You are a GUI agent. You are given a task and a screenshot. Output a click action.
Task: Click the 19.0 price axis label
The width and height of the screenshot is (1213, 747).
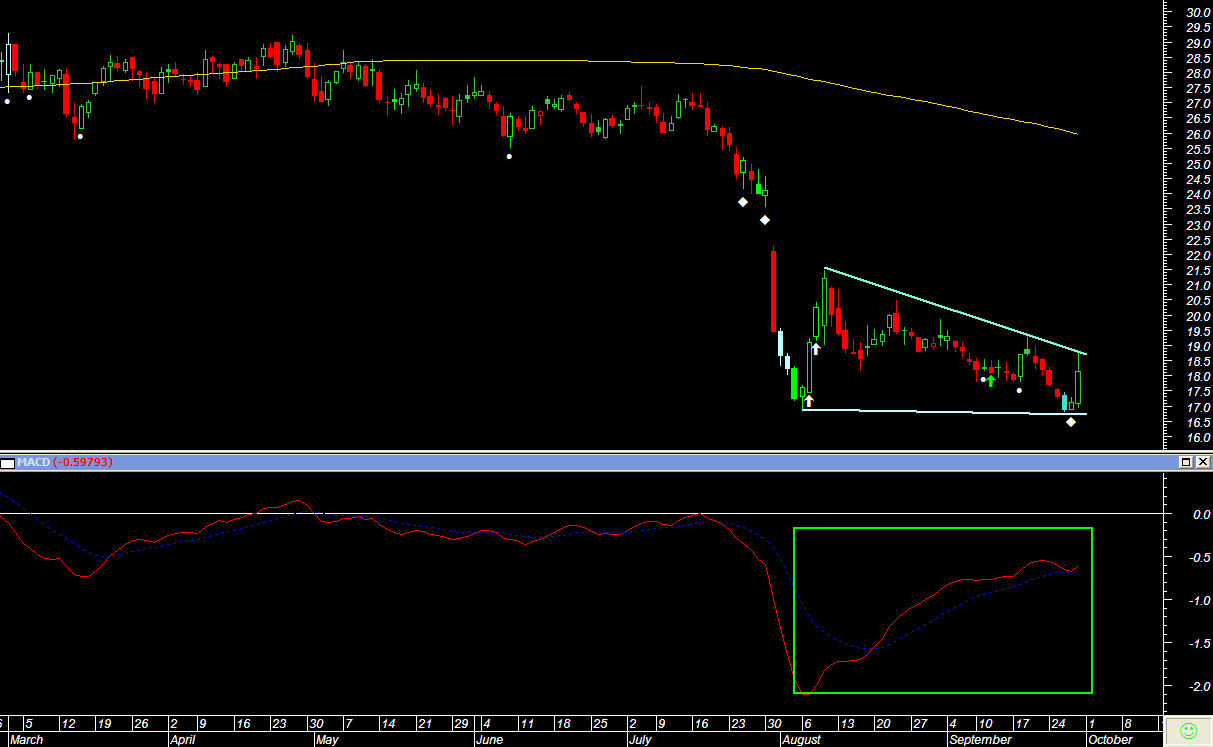coord(1198,347)
